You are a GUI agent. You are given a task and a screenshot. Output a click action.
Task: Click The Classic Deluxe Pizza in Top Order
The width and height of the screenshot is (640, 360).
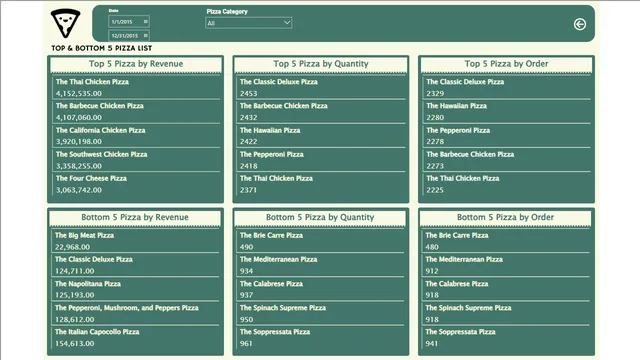[465, 82]
